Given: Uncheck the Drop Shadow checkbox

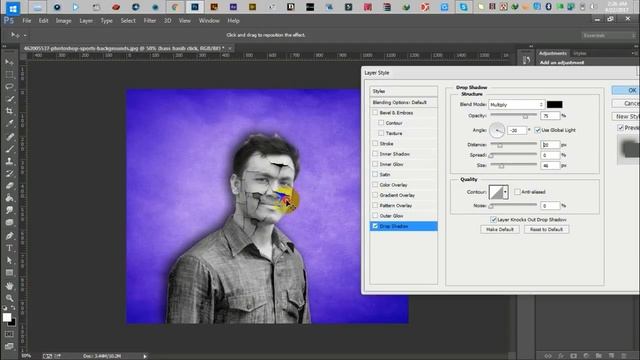Looking at the screenshot, I should (x=375, y=226).
